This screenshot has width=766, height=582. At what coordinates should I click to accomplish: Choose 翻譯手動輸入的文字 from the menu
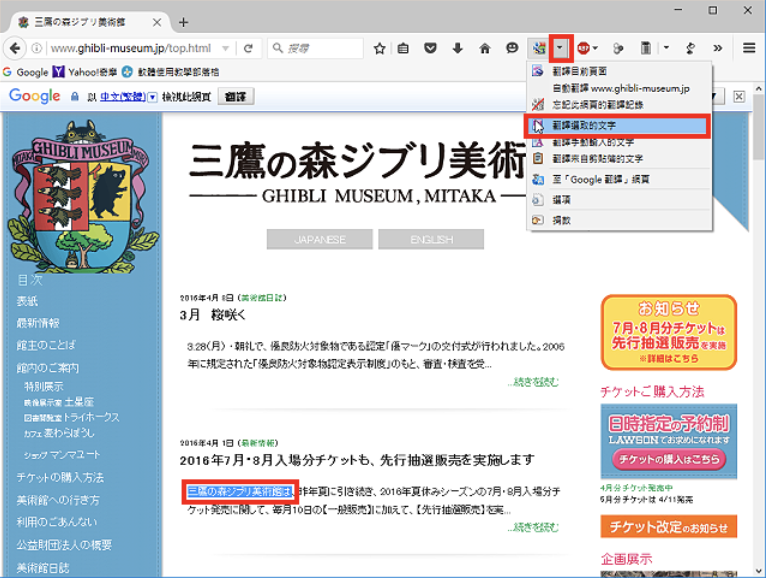click(619, 142)
